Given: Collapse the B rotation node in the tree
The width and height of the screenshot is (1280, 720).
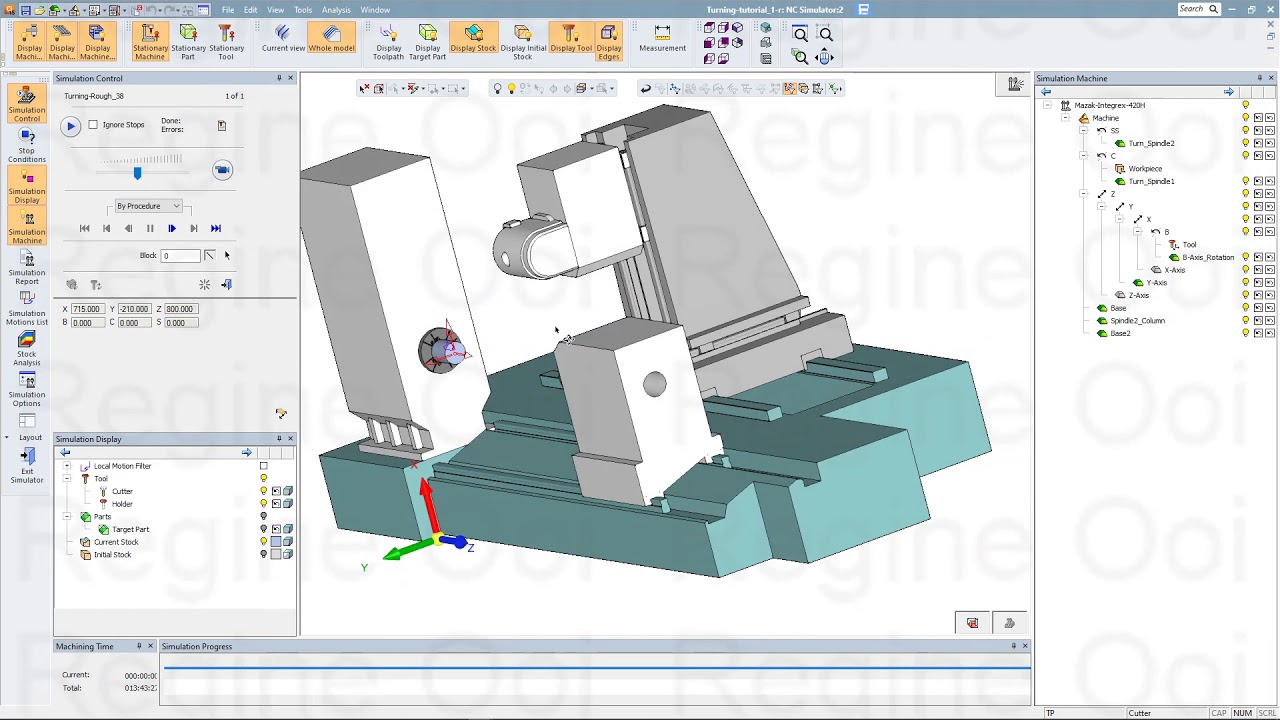Looking at the screenshot, I should pos(1137,232).
